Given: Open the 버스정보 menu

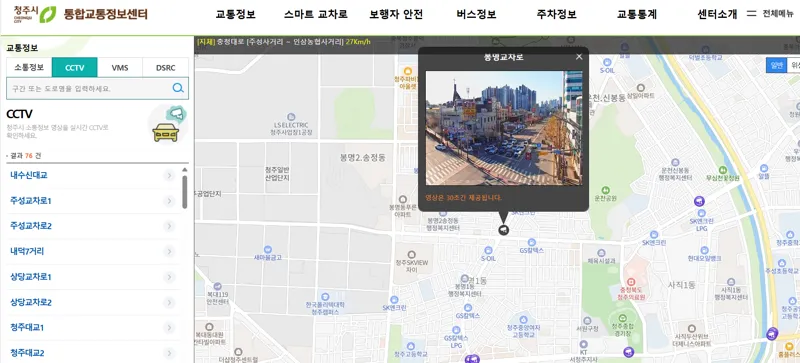Looking at the screenshot, I should click(x=476, y=14).
